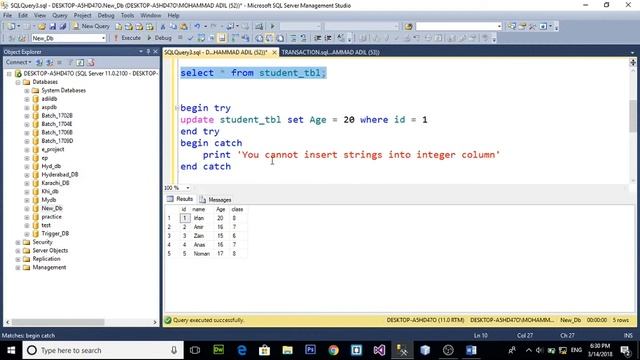Open Dreamweaver from the taskbar
640x360 pixels.
point(219,350)
